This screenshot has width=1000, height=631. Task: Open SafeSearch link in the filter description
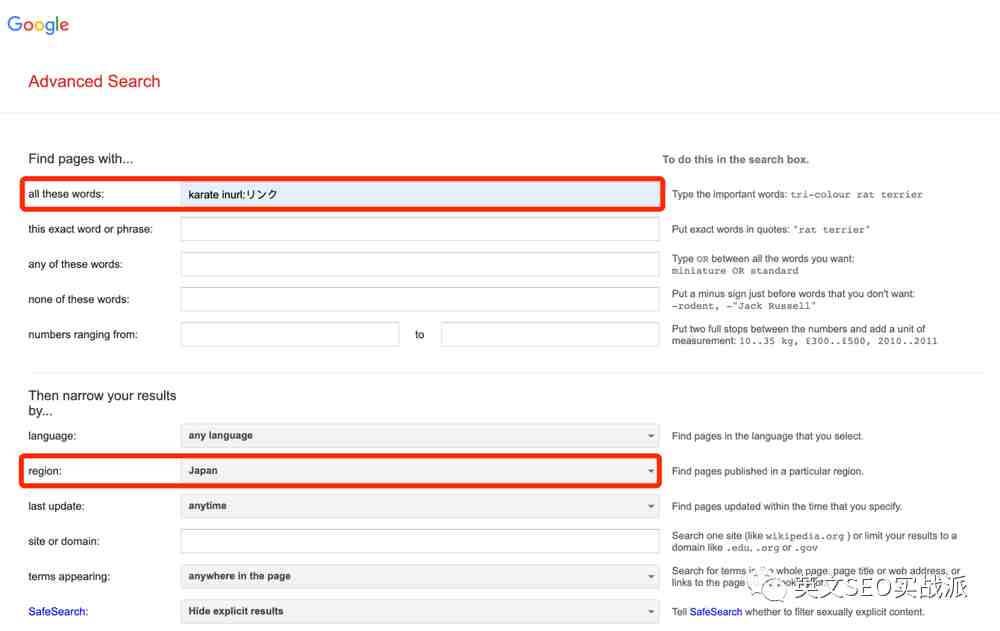pyautogui.click(x=716, y=612)
